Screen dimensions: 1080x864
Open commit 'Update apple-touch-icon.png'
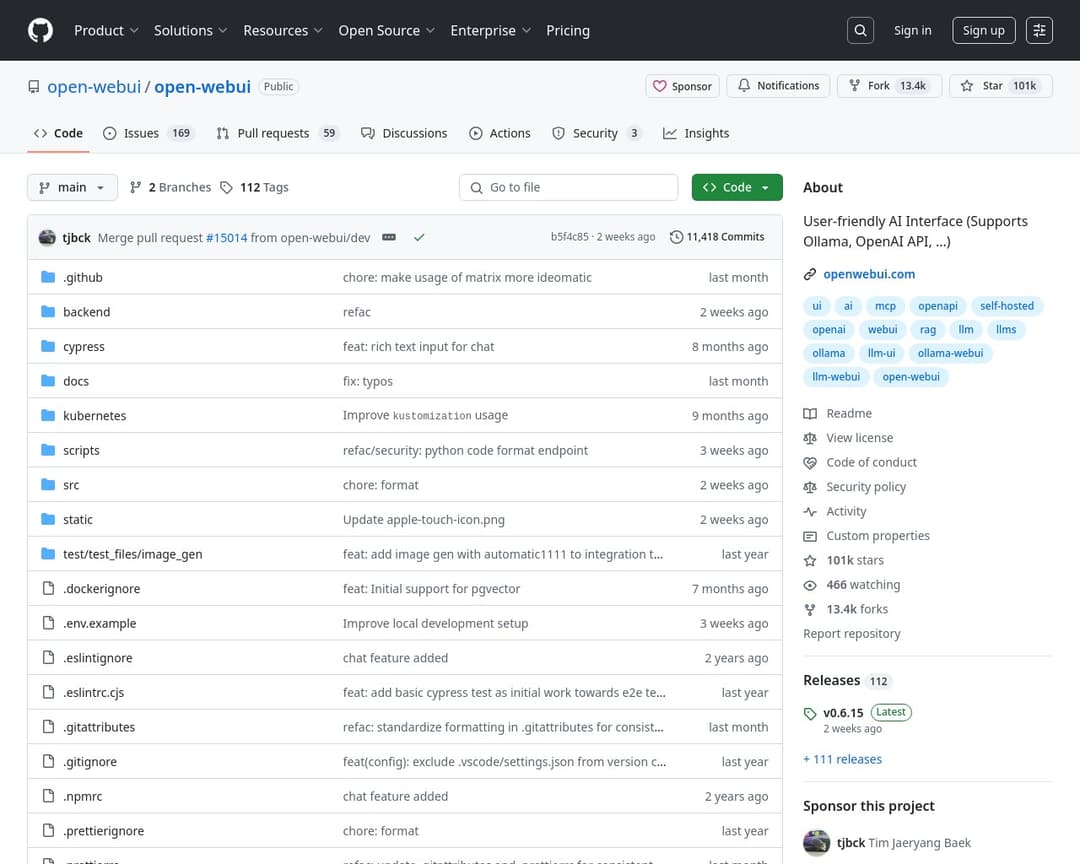click(424, 520)
